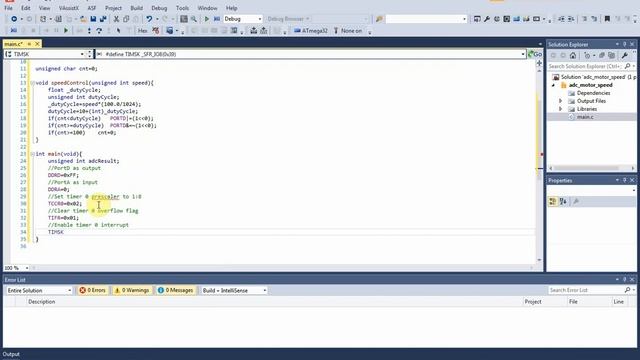Toggle the 0 Messages filter
Viewport: 640px width, 360px height.
175,290
